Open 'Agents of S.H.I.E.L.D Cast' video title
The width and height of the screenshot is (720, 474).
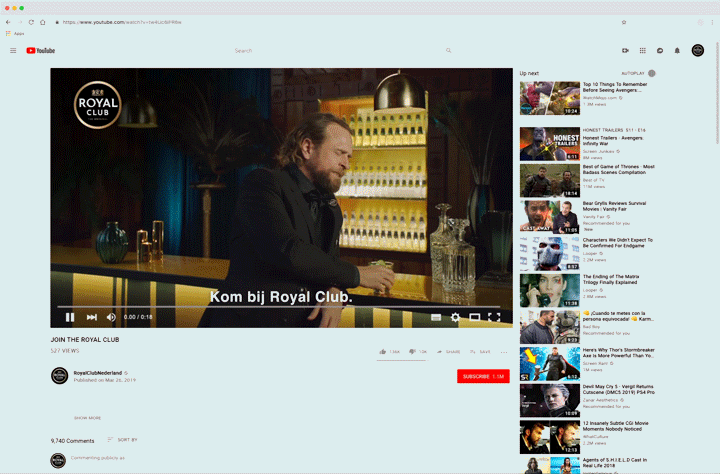pos(615,463)
